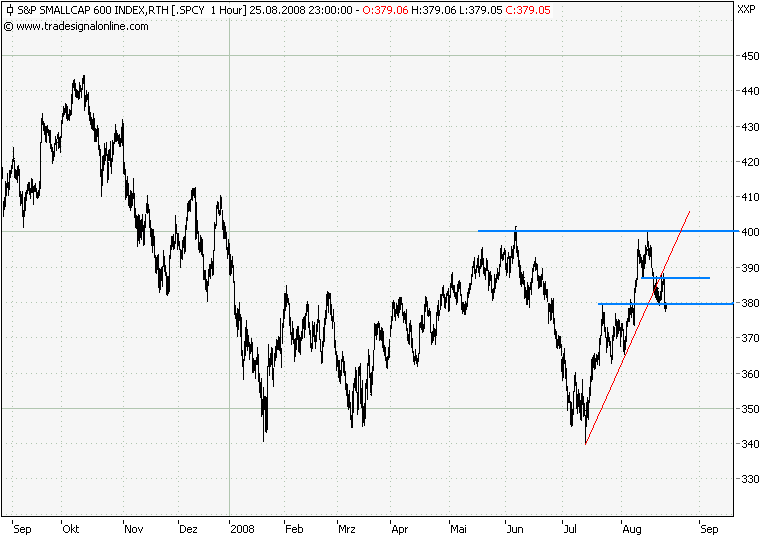Screen dimensions: 769x536
Task: Click the 400 price axis label
Action: click(x=750, y=232)
